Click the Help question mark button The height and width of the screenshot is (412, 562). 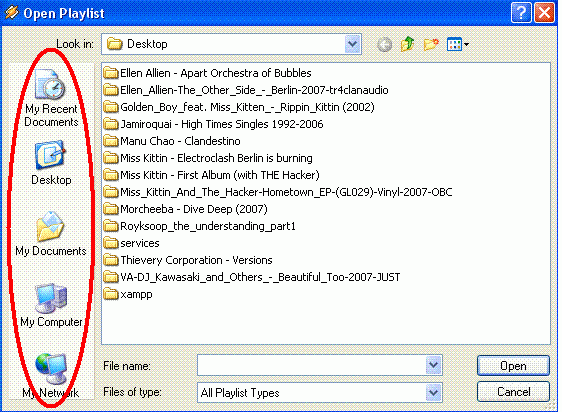coord(521,13)
